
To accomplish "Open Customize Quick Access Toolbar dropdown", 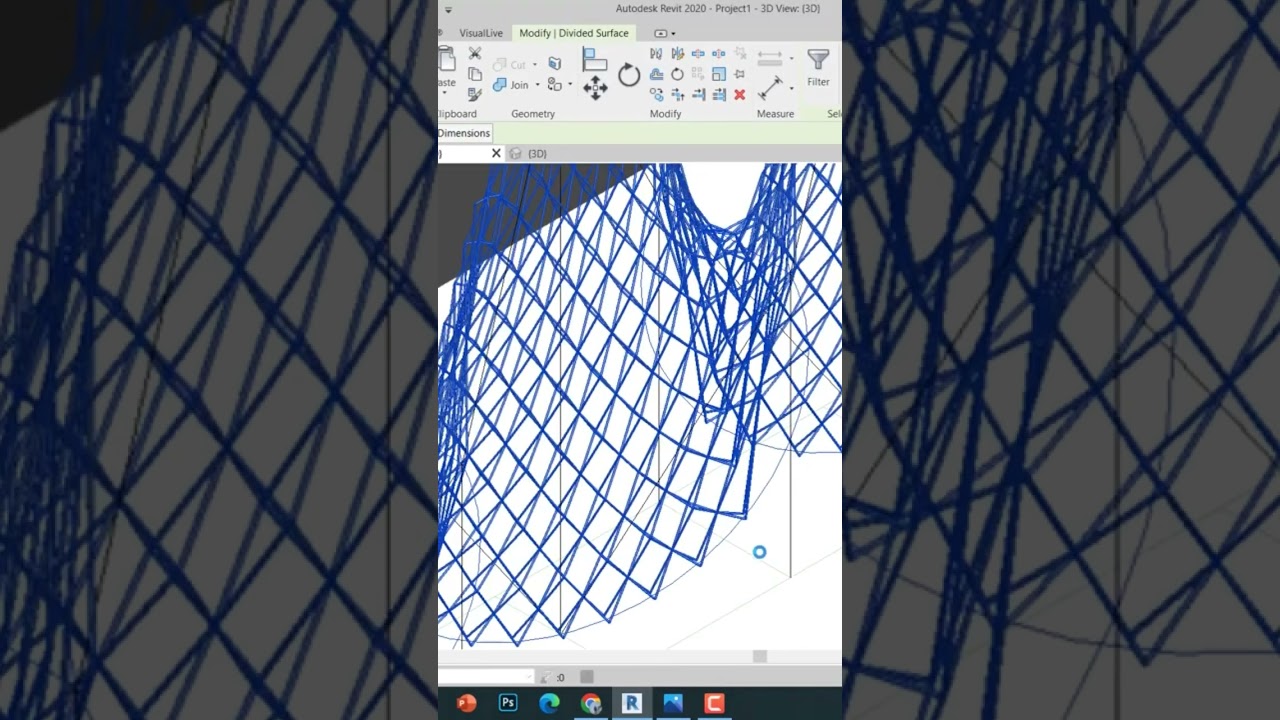I will pyautogui.click(x=448, y=9).
